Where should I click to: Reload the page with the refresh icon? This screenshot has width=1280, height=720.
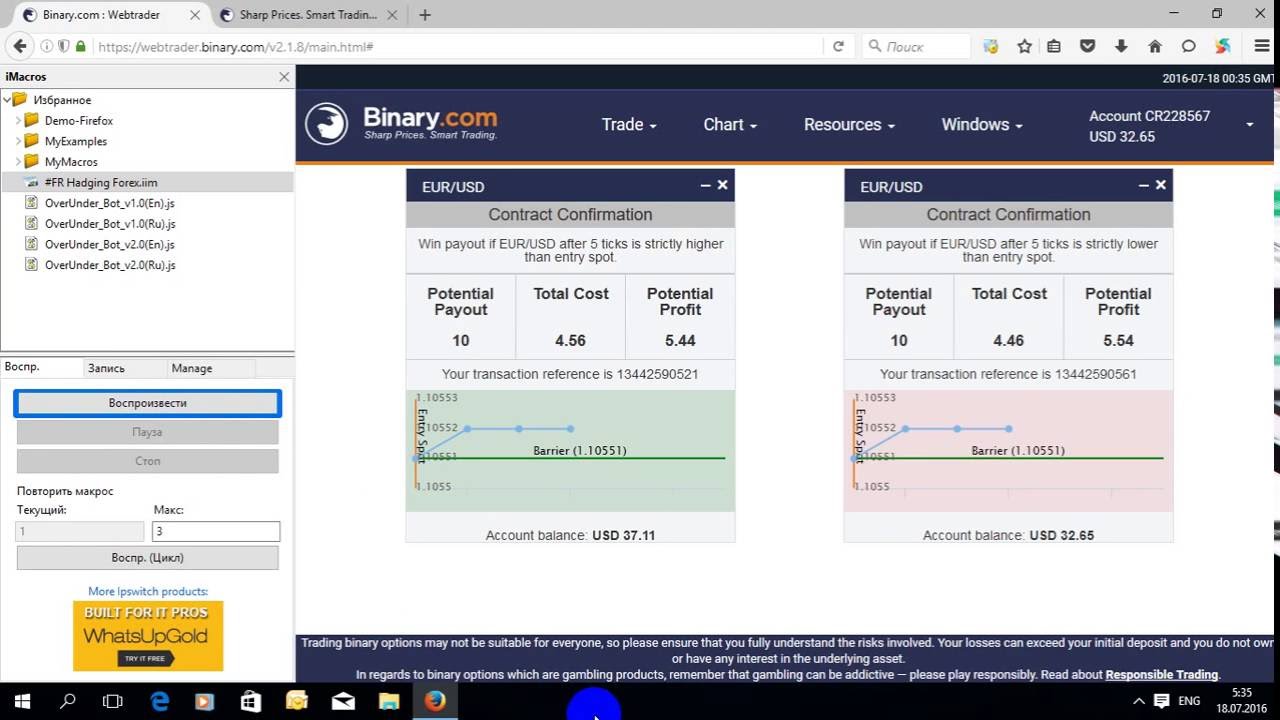[838, 46]
